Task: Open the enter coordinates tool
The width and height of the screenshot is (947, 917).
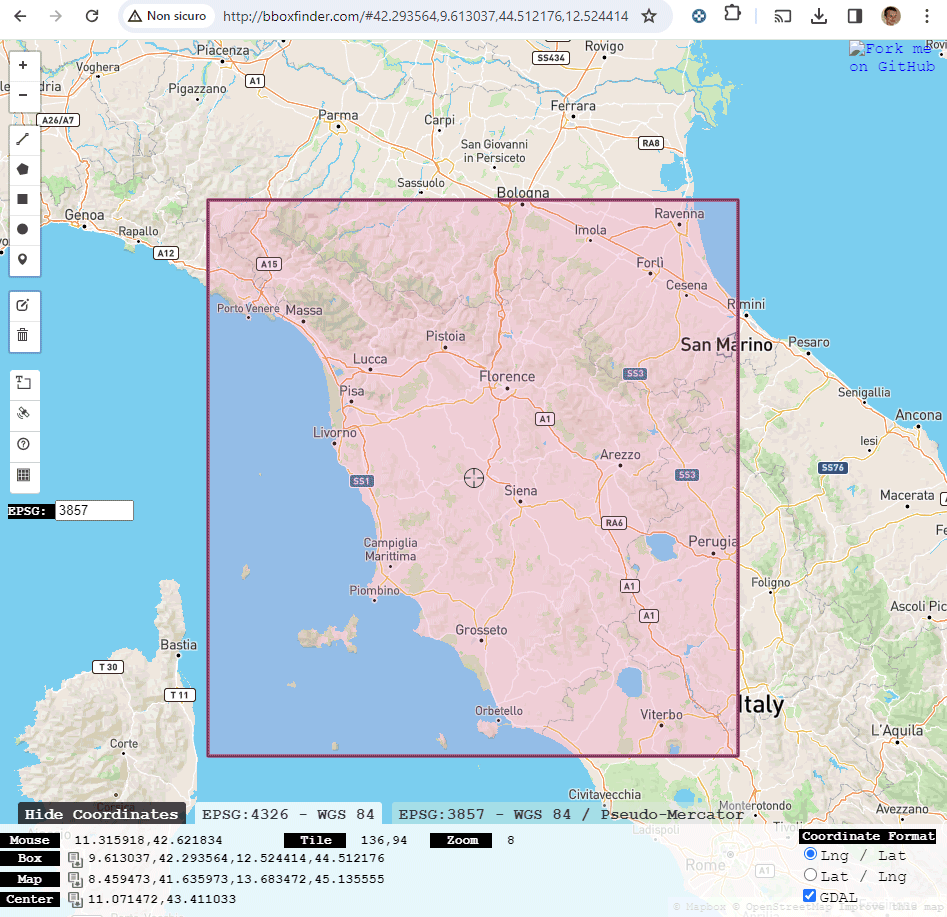Action: (24, 383)
